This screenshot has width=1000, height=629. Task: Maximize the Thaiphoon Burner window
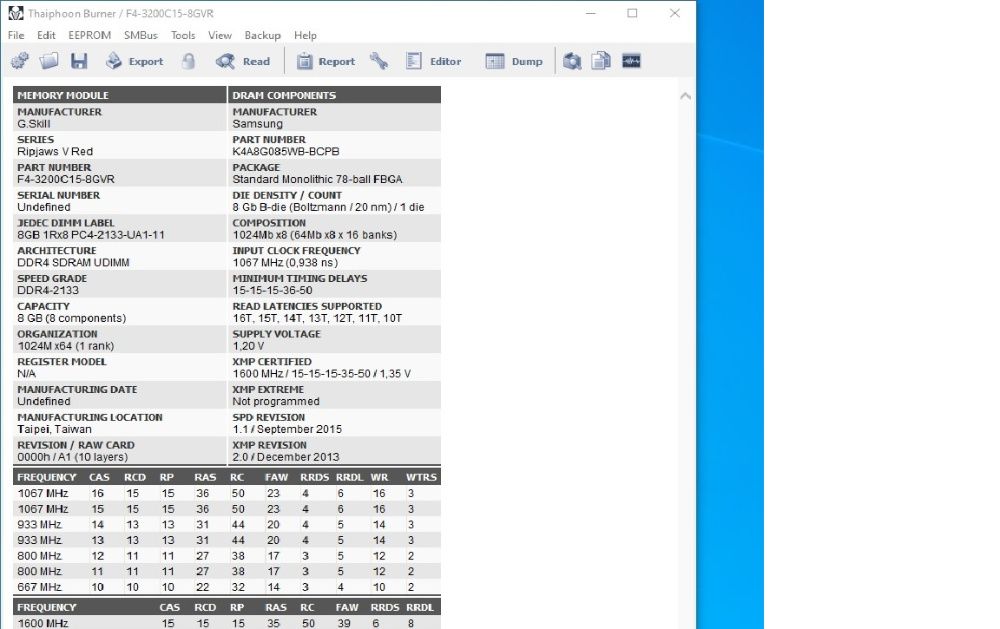[x=632, y=13]
